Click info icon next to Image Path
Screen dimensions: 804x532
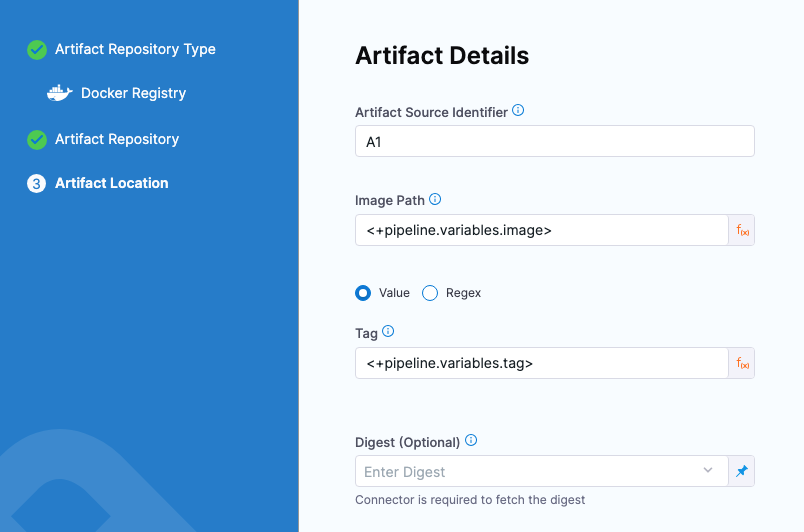click(x=435, y=199)
